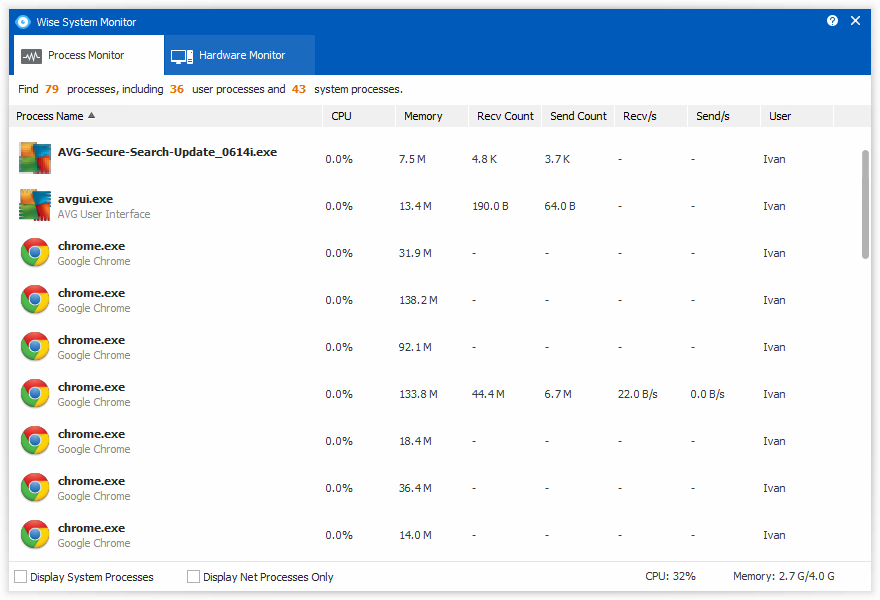Enable Display Net Processes Only checkbox

[x=193, y=576]
